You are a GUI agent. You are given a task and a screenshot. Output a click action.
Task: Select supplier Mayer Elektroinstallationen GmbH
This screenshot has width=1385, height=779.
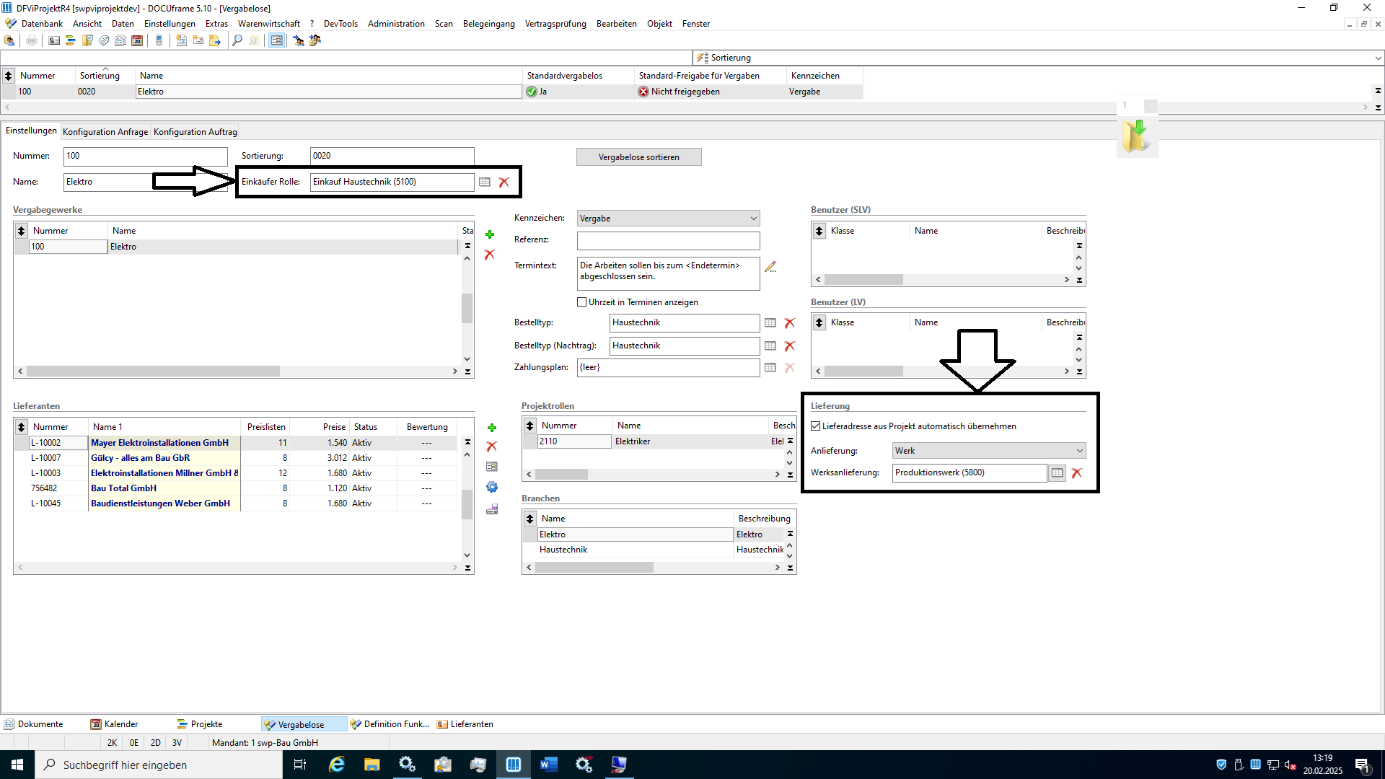159,442
